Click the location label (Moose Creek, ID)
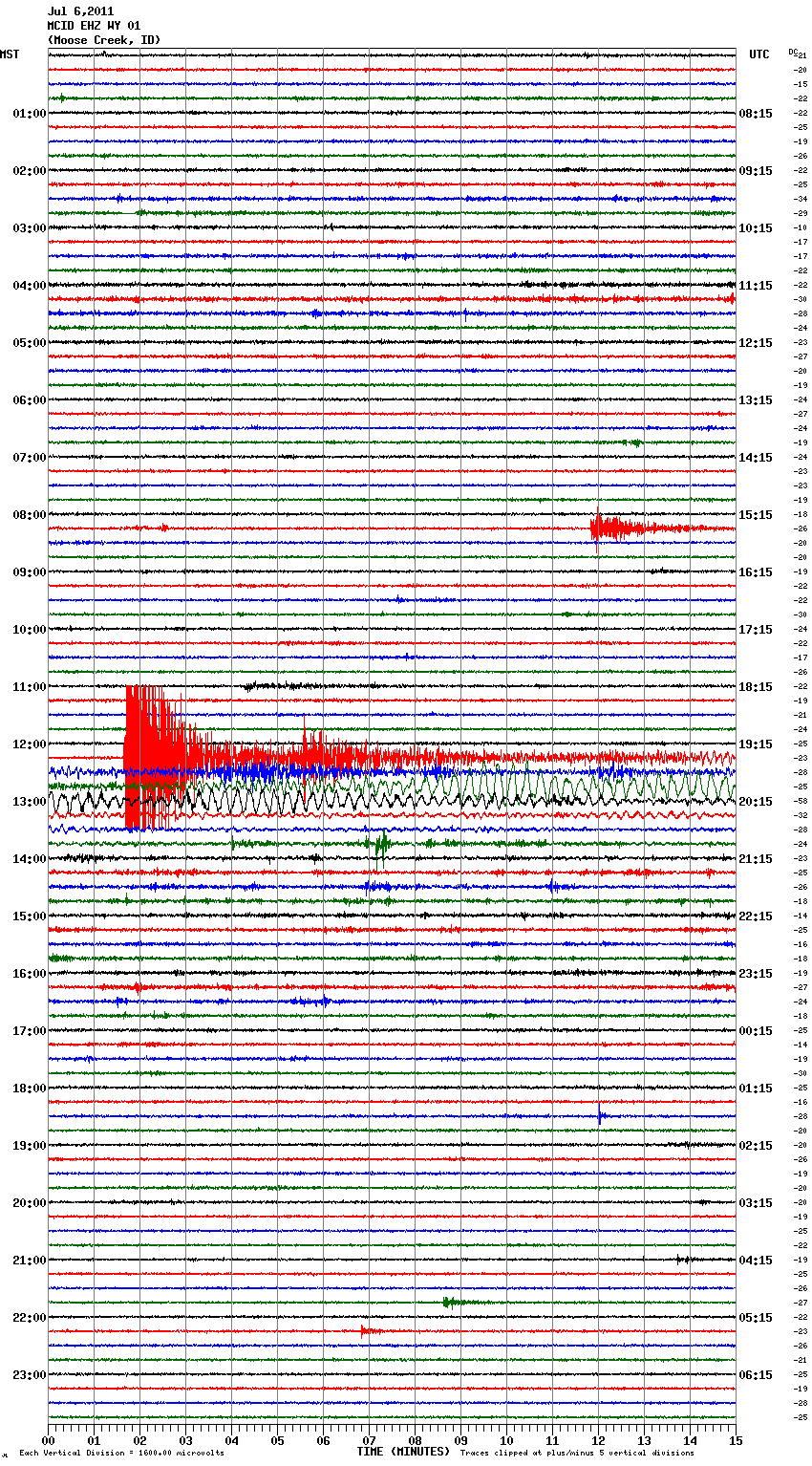 pyautogui.click(x=104, y=40)
